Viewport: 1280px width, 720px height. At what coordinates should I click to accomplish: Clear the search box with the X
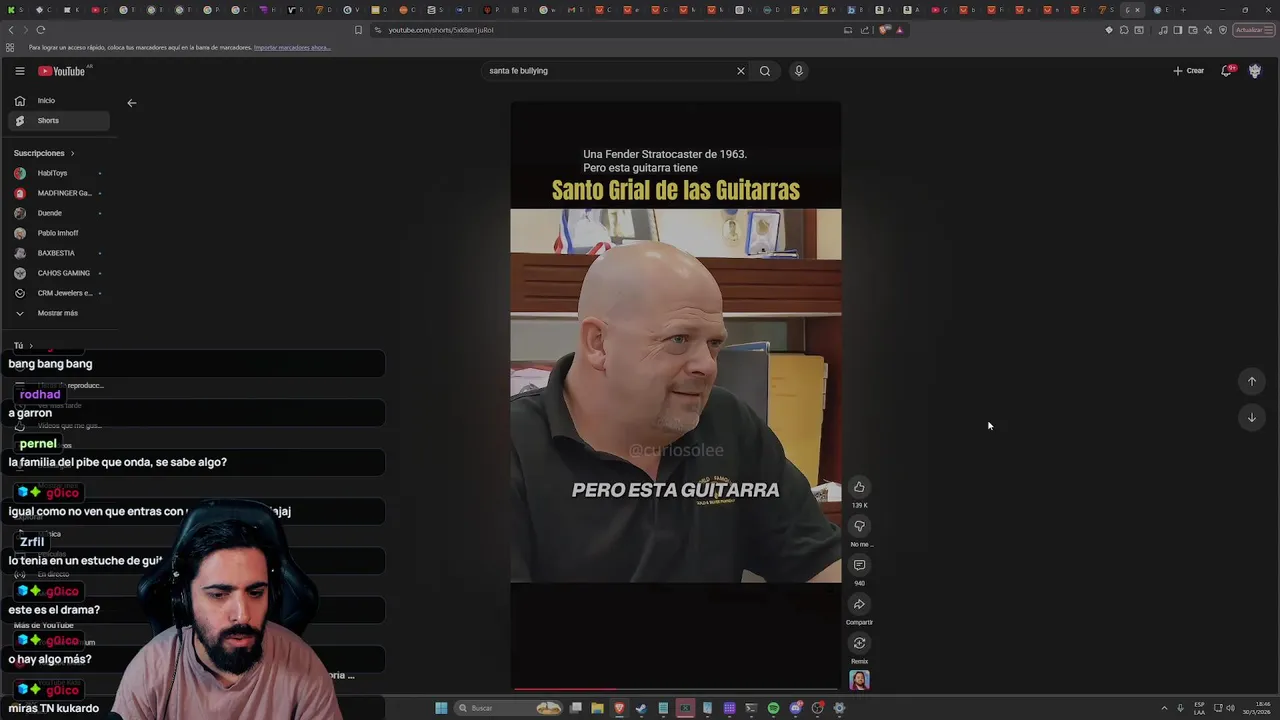[741, 71]
